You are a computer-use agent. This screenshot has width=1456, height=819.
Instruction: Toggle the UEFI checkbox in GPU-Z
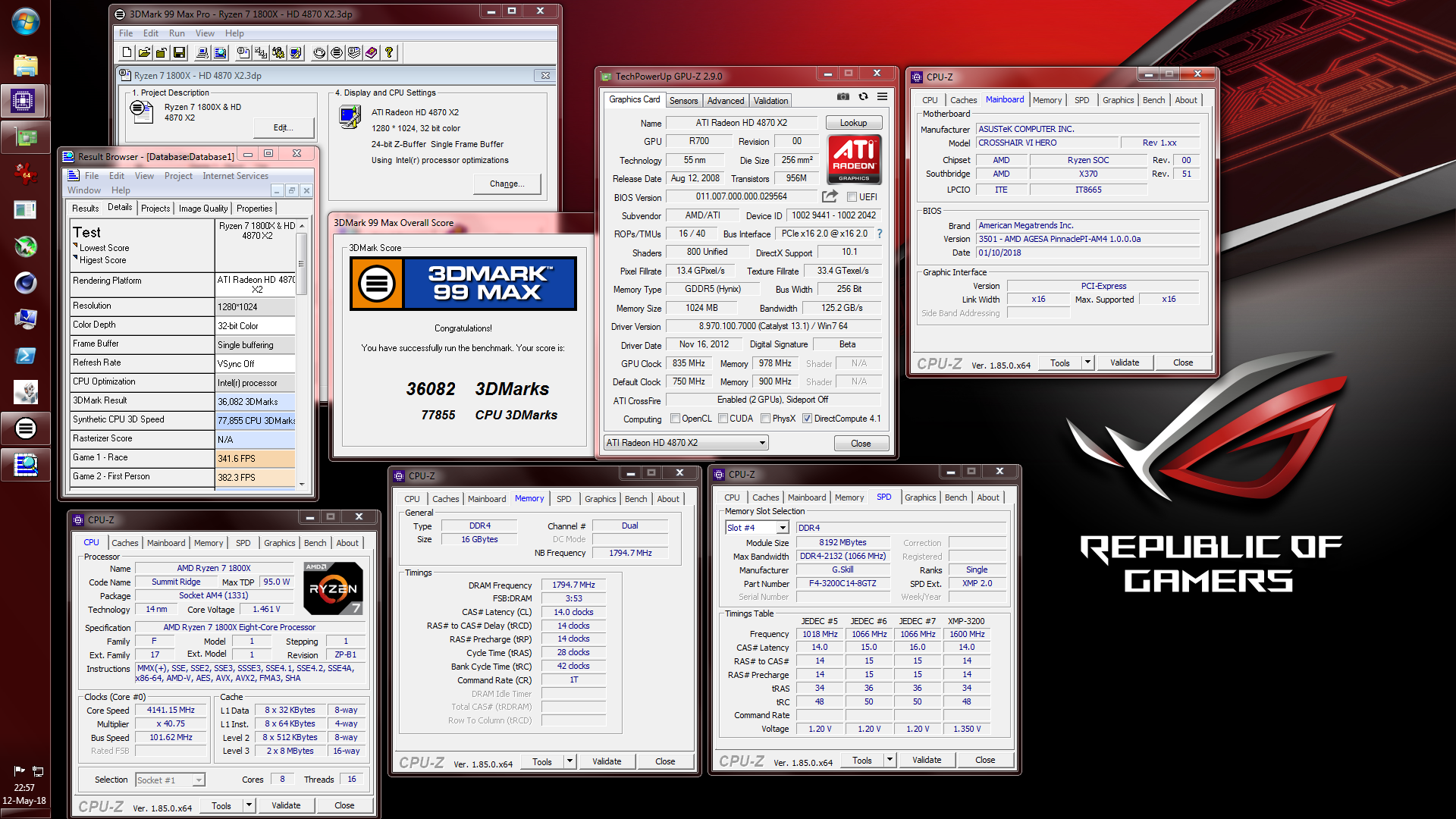[x=852, y=197]
